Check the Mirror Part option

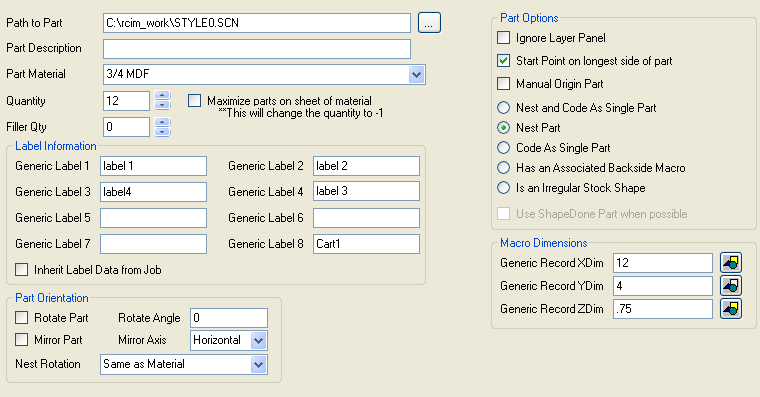click(21, 339)
